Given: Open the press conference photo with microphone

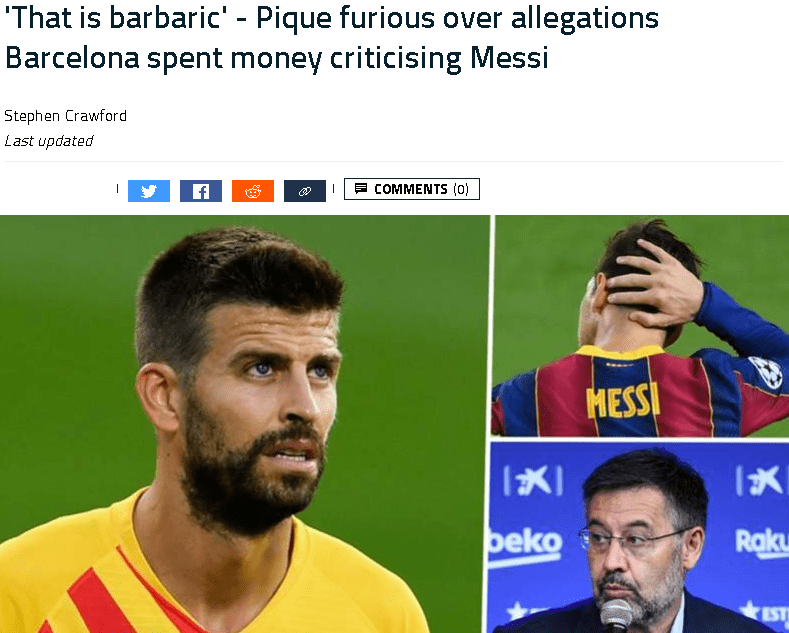Looking at the screenshot, I should [x=639, y=537].
